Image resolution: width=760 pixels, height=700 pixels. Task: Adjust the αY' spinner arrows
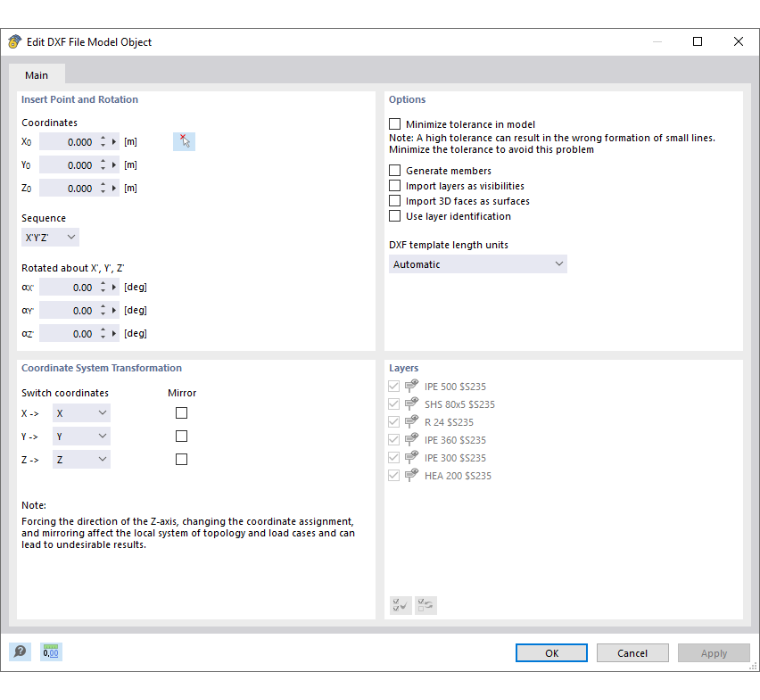click(103, 310)
